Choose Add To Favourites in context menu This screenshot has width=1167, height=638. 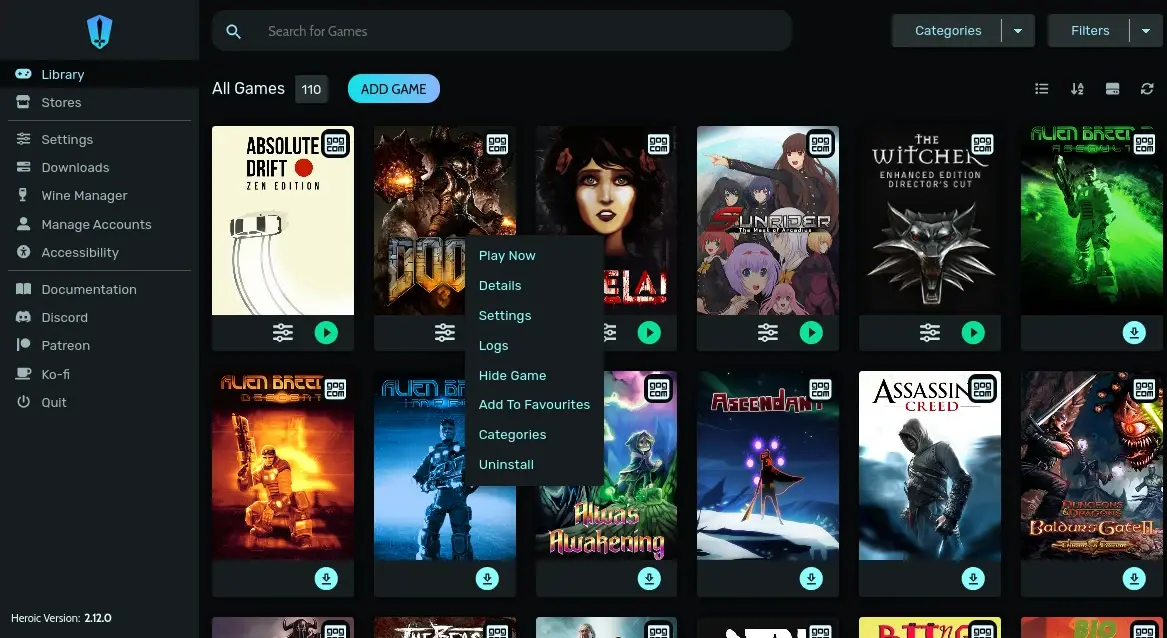pos(535,405)
